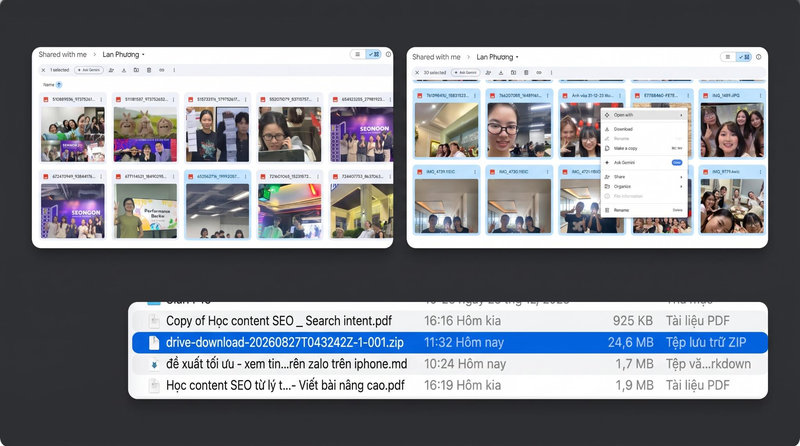Select grid layout in left Drive window
Viewport: 800px width, 446px height.
coord(373,54)
